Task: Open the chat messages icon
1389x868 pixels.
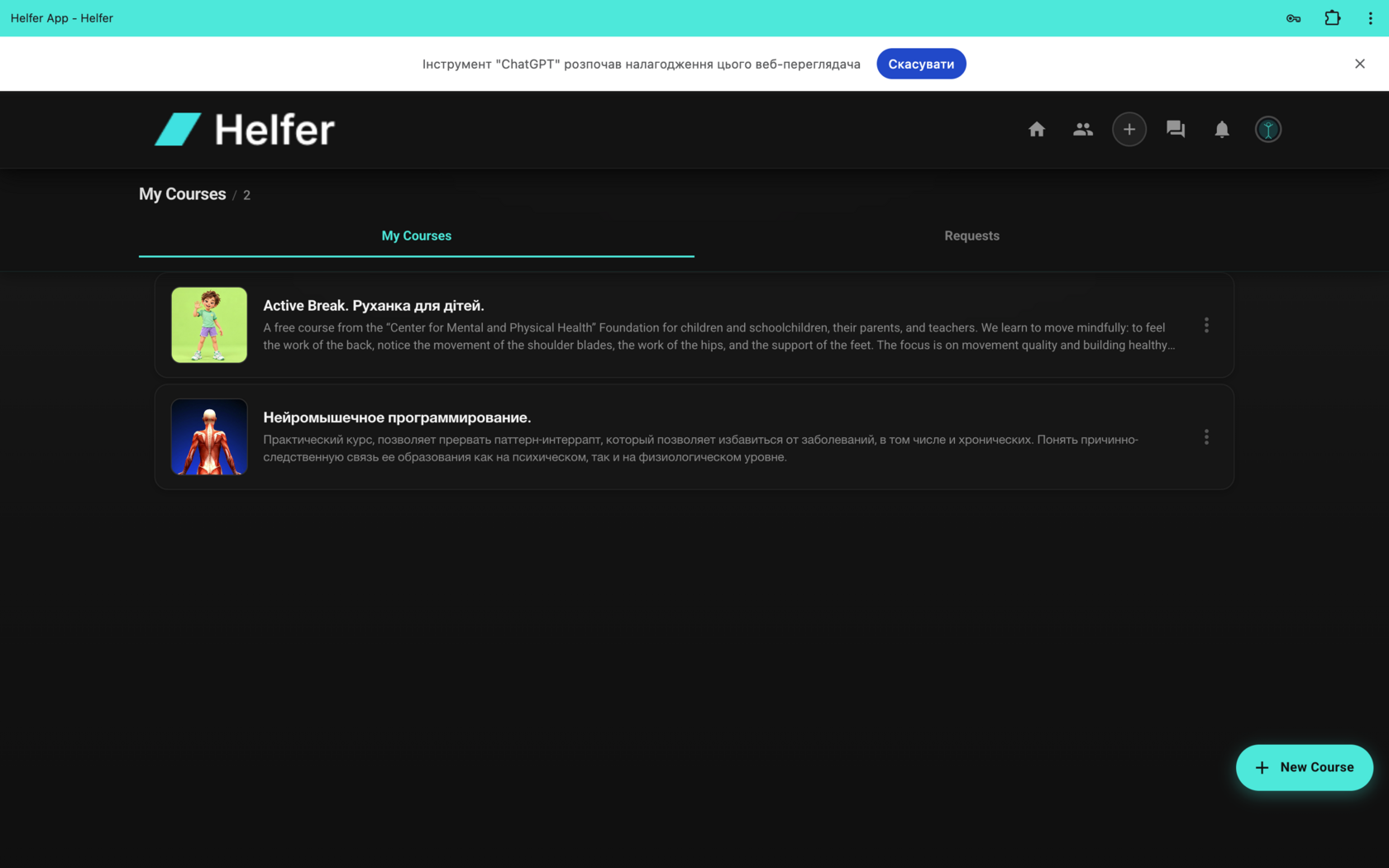Action: coord(1176,129)
